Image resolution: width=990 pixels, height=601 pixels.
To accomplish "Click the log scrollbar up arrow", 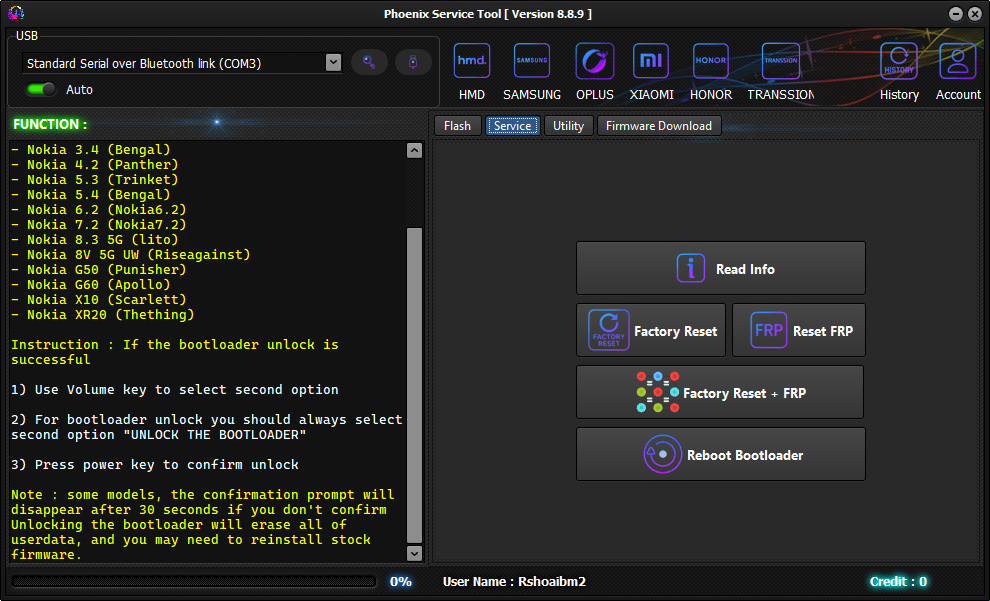I will tap(414, 150).
